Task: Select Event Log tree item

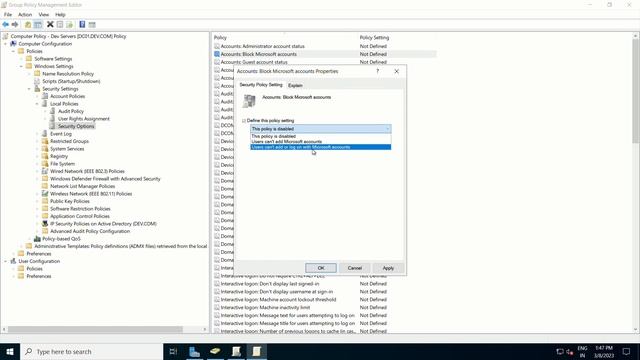Action: (x=60, y=134)
